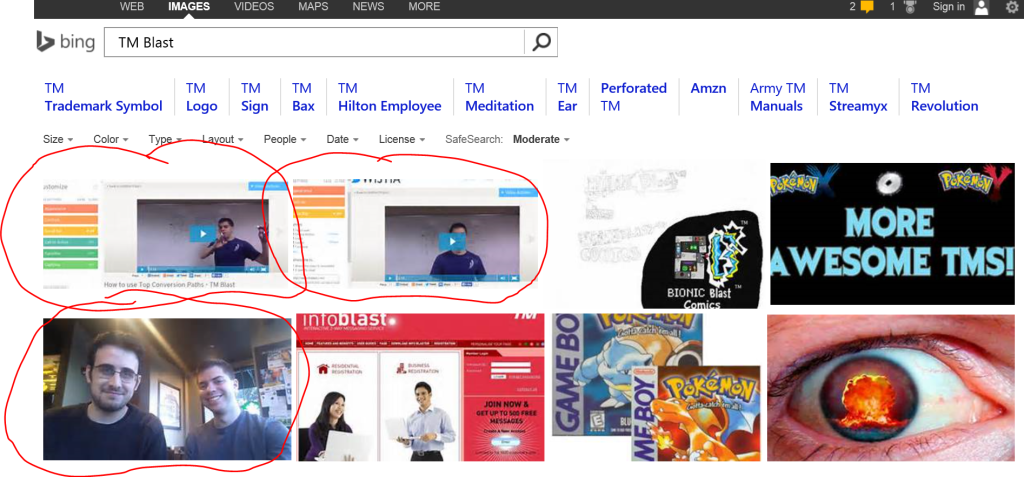Click the Bing logo
Screen dimensions: 1024x477
[x=65, y=42]
